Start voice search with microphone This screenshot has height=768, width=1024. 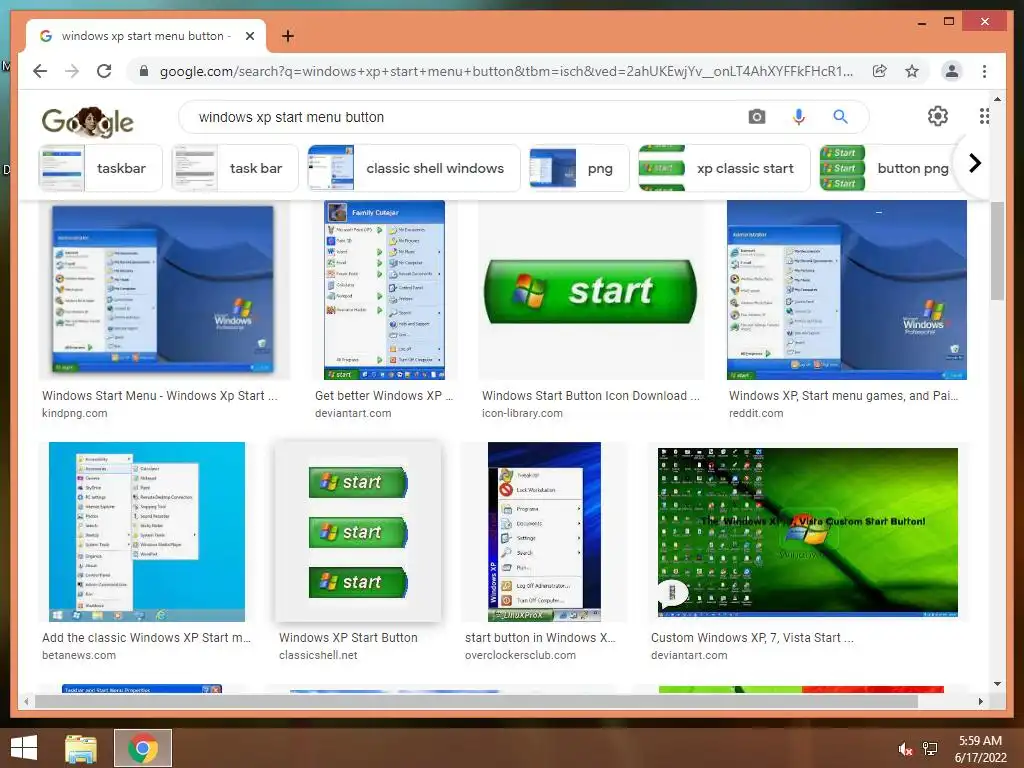[798, 117]
